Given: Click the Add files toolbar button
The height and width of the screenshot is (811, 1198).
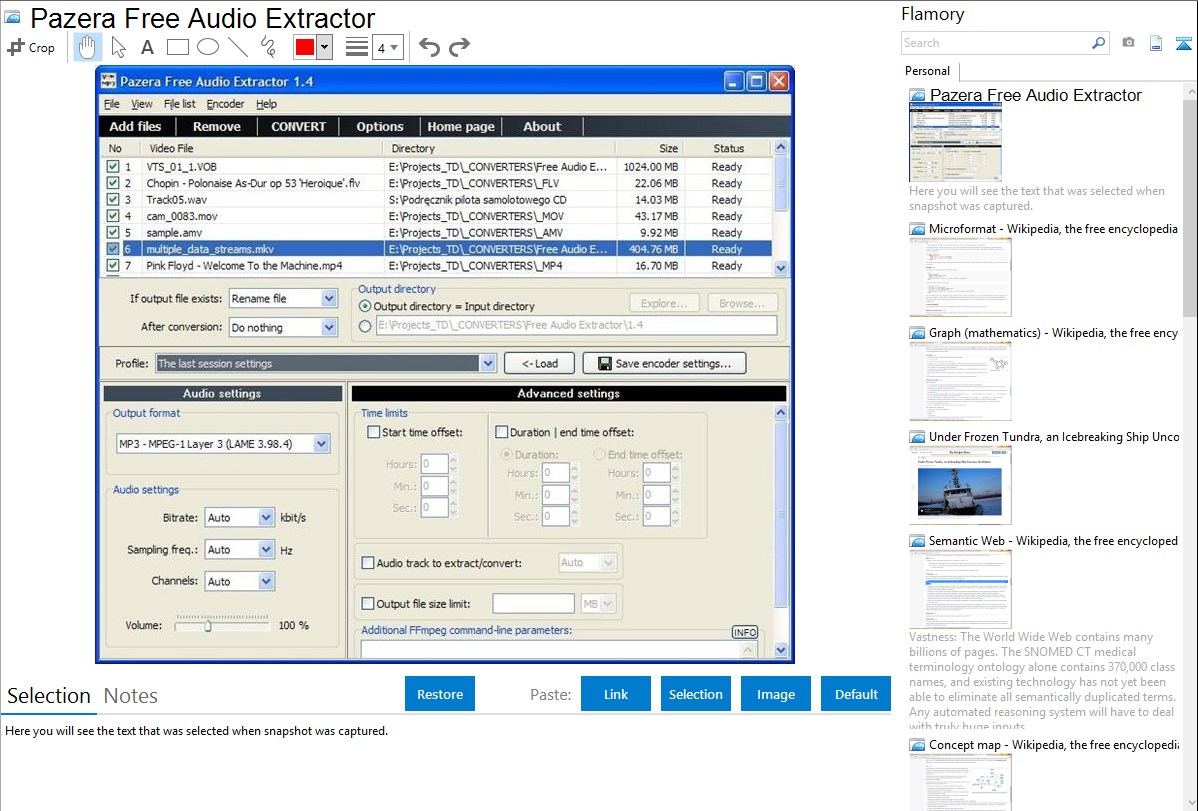Looking at the screenshot, I should [x=135, y=127].
